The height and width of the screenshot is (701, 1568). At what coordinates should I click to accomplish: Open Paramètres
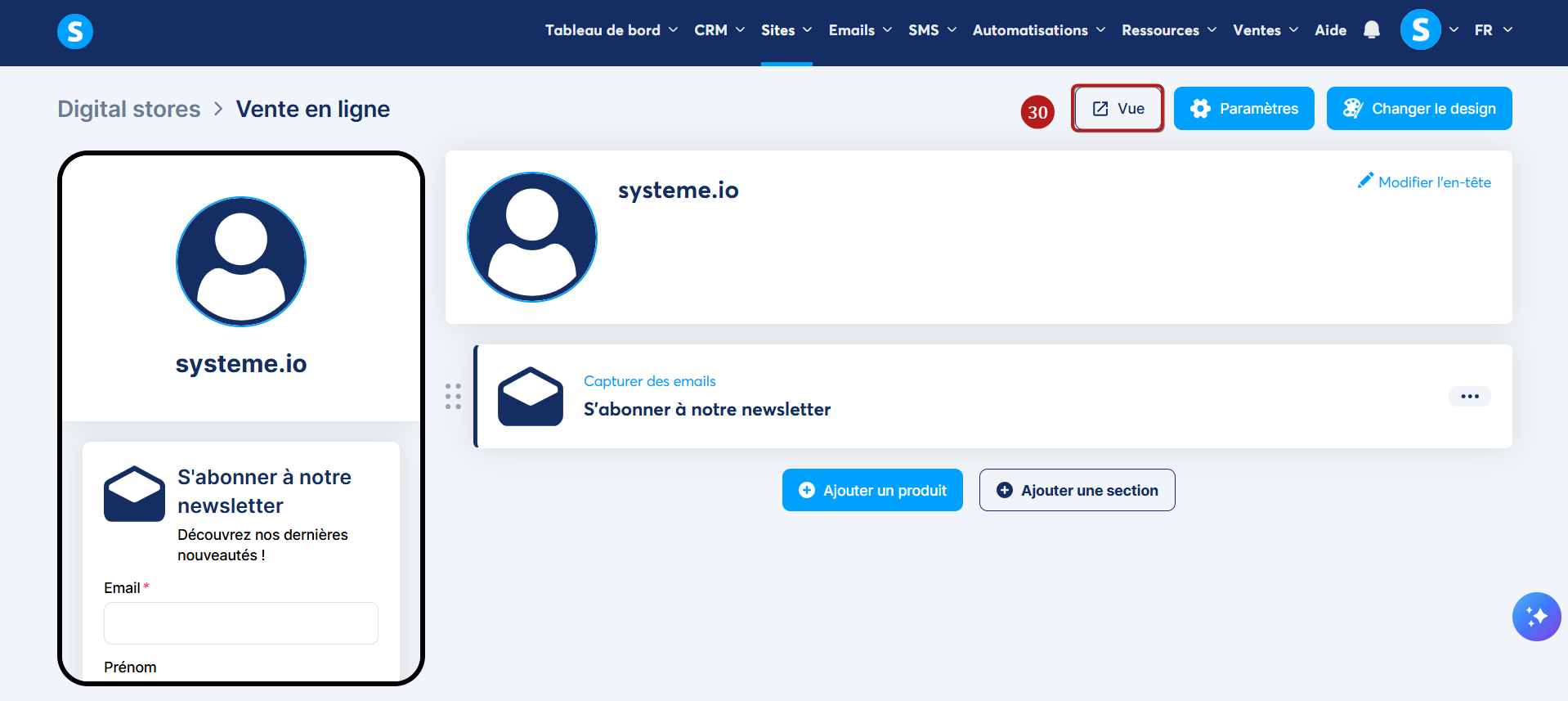[x=1244, y=109]
